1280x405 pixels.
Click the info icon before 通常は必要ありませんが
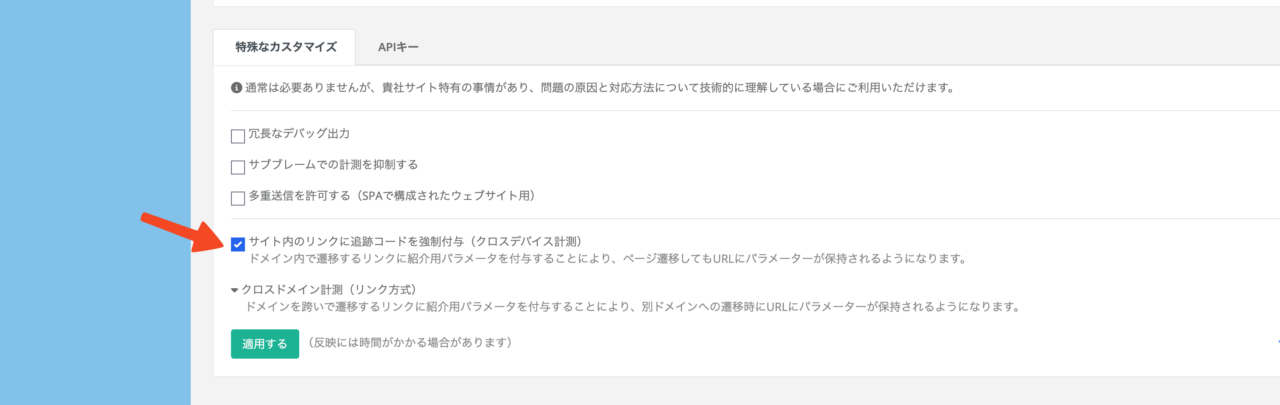(x=236, y=88)
